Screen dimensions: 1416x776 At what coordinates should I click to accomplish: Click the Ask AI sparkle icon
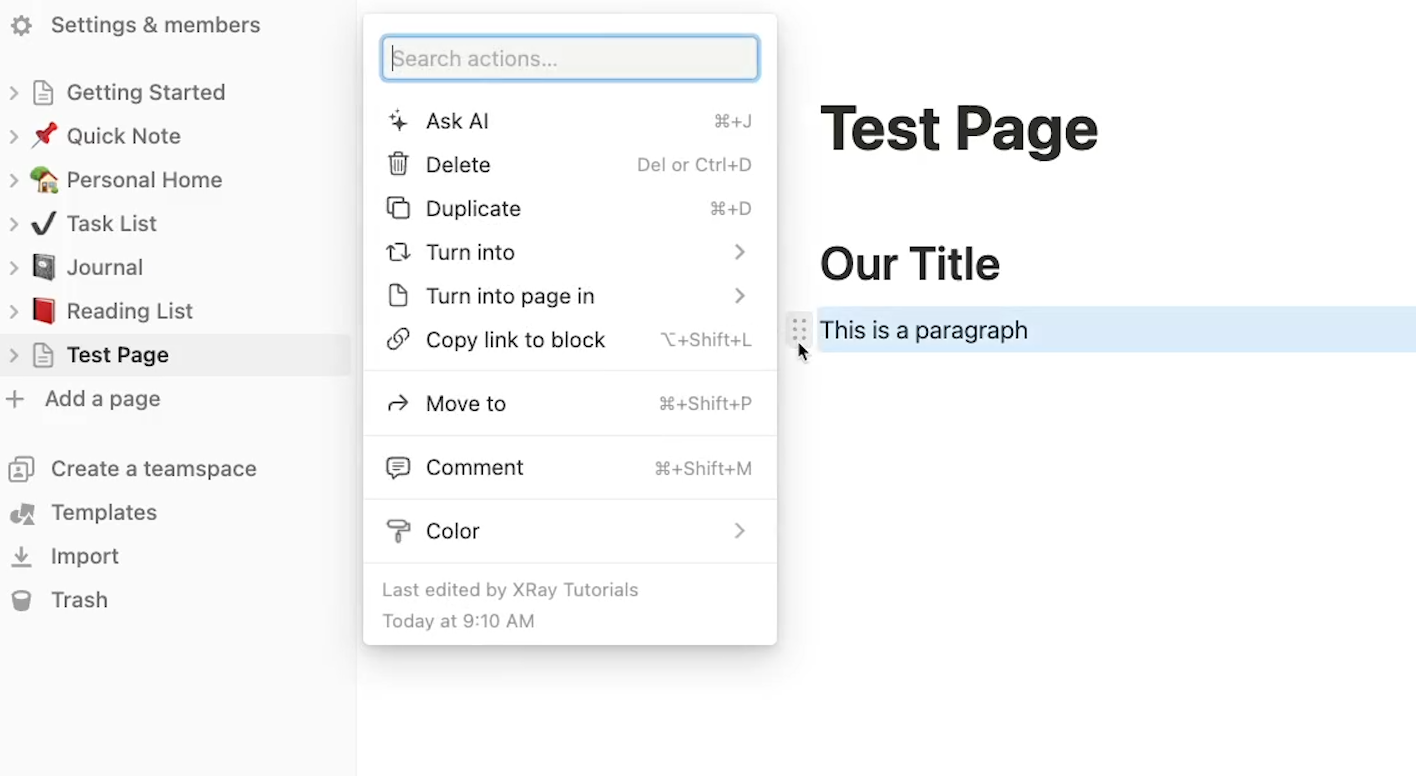(398, 121)
